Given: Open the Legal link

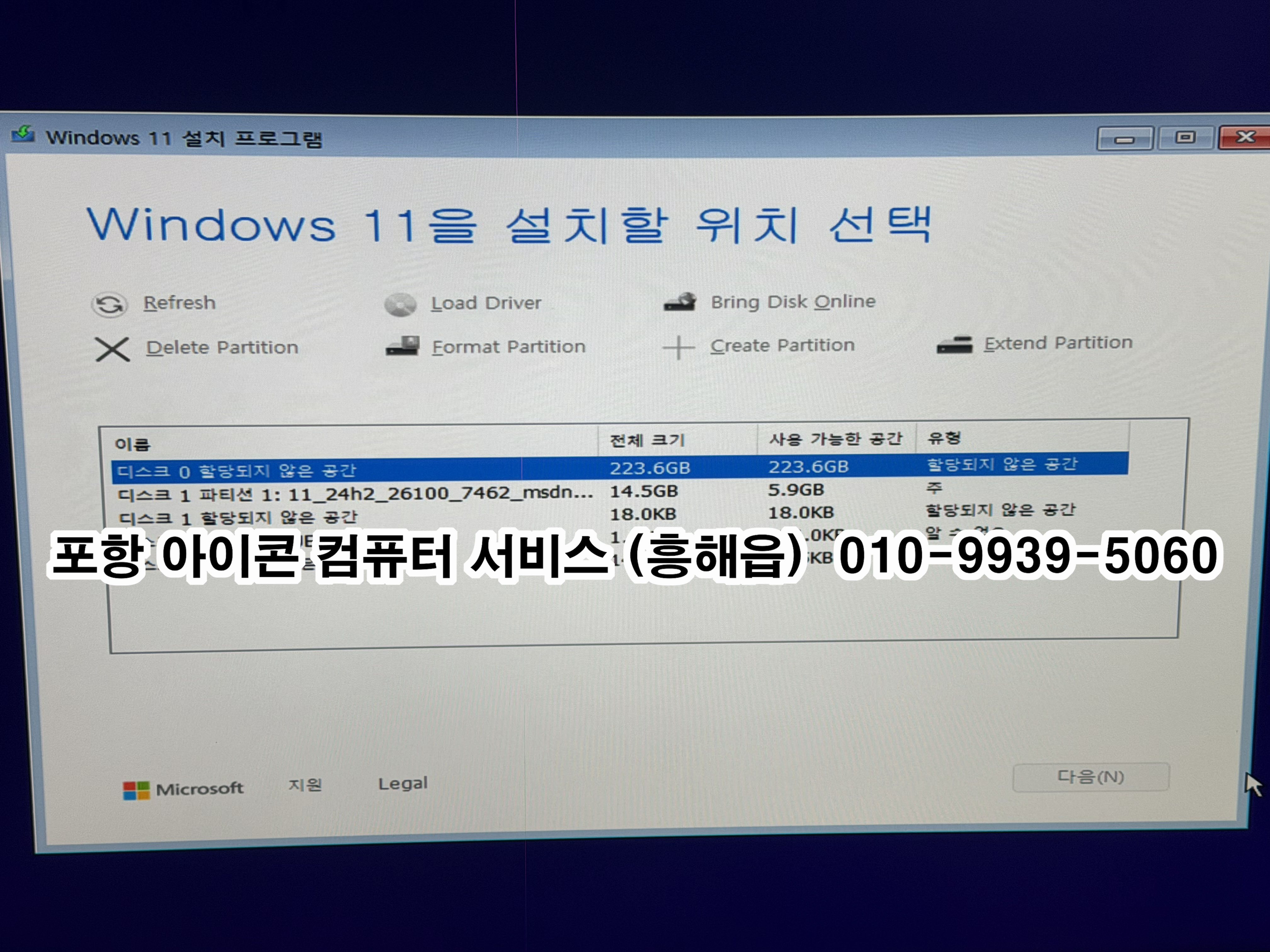Looking at the screenshot, I should coord(403,783).
